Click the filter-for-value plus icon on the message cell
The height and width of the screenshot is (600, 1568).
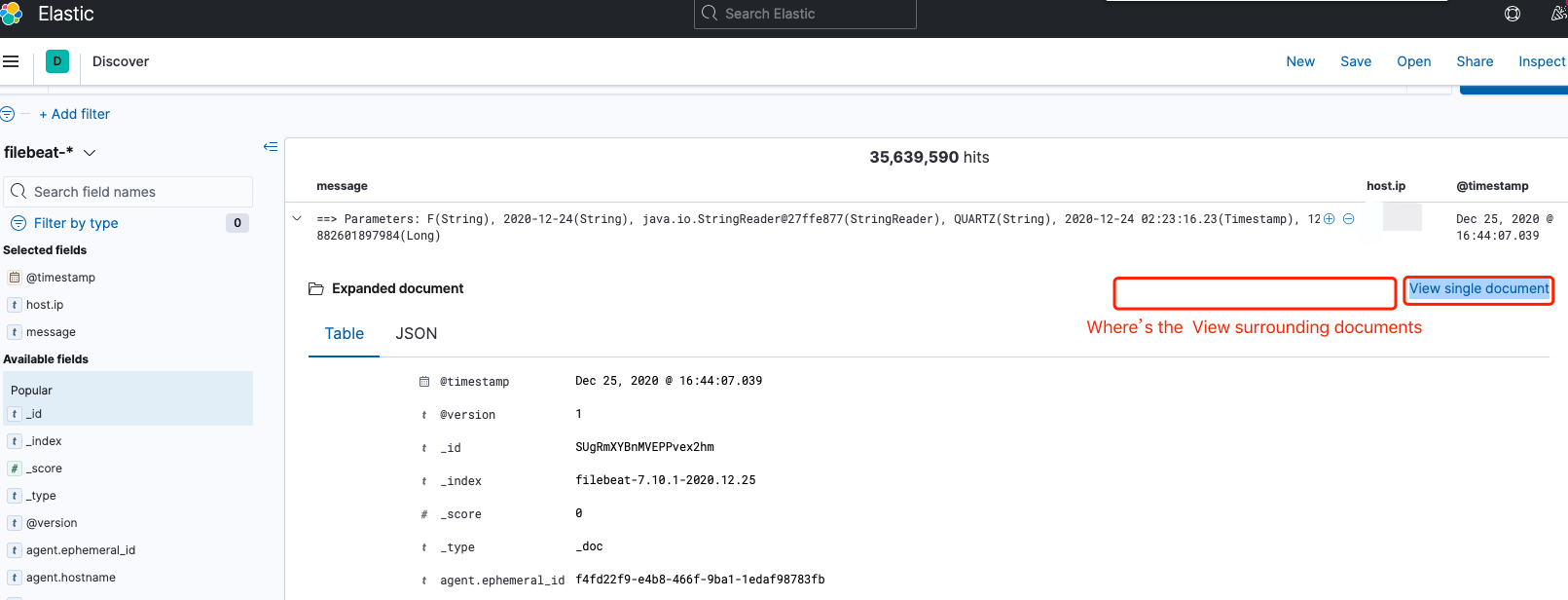click(1330, 219)
